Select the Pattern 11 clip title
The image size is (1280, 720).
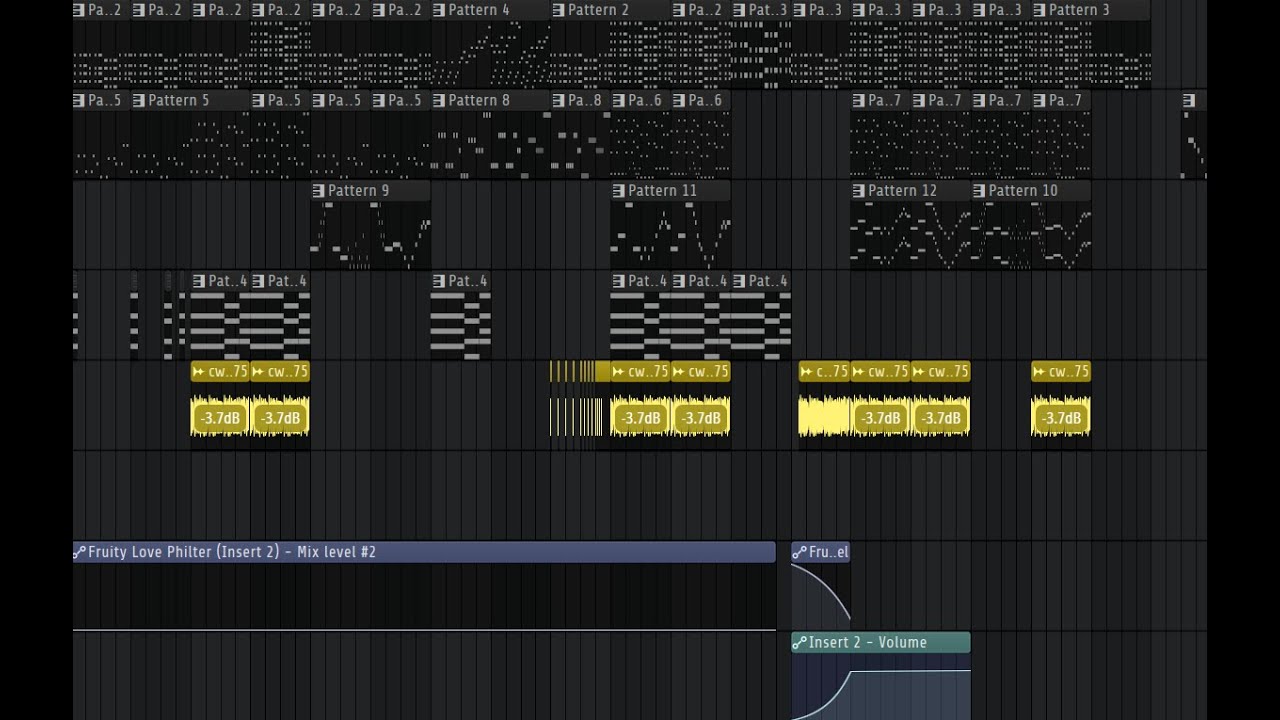[662, 191]
